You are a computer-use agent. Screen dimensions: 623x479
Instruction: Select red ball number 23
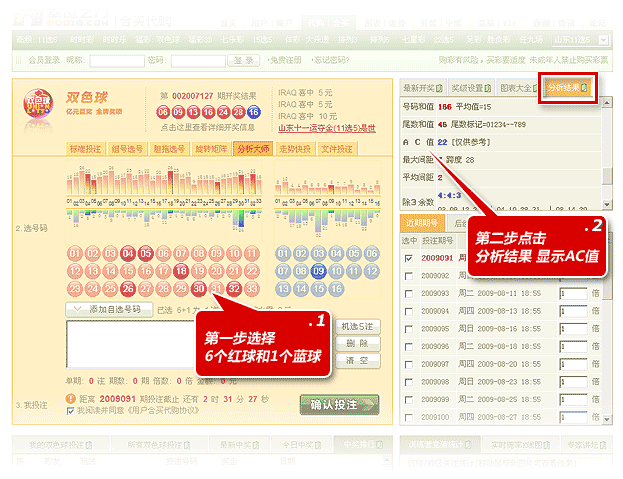click(75, 289)
